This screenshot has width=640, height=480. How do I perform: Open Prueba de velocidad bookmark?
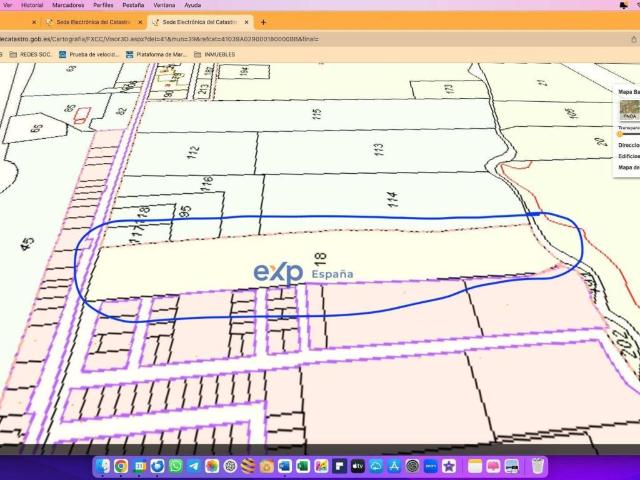click(93, 54)
